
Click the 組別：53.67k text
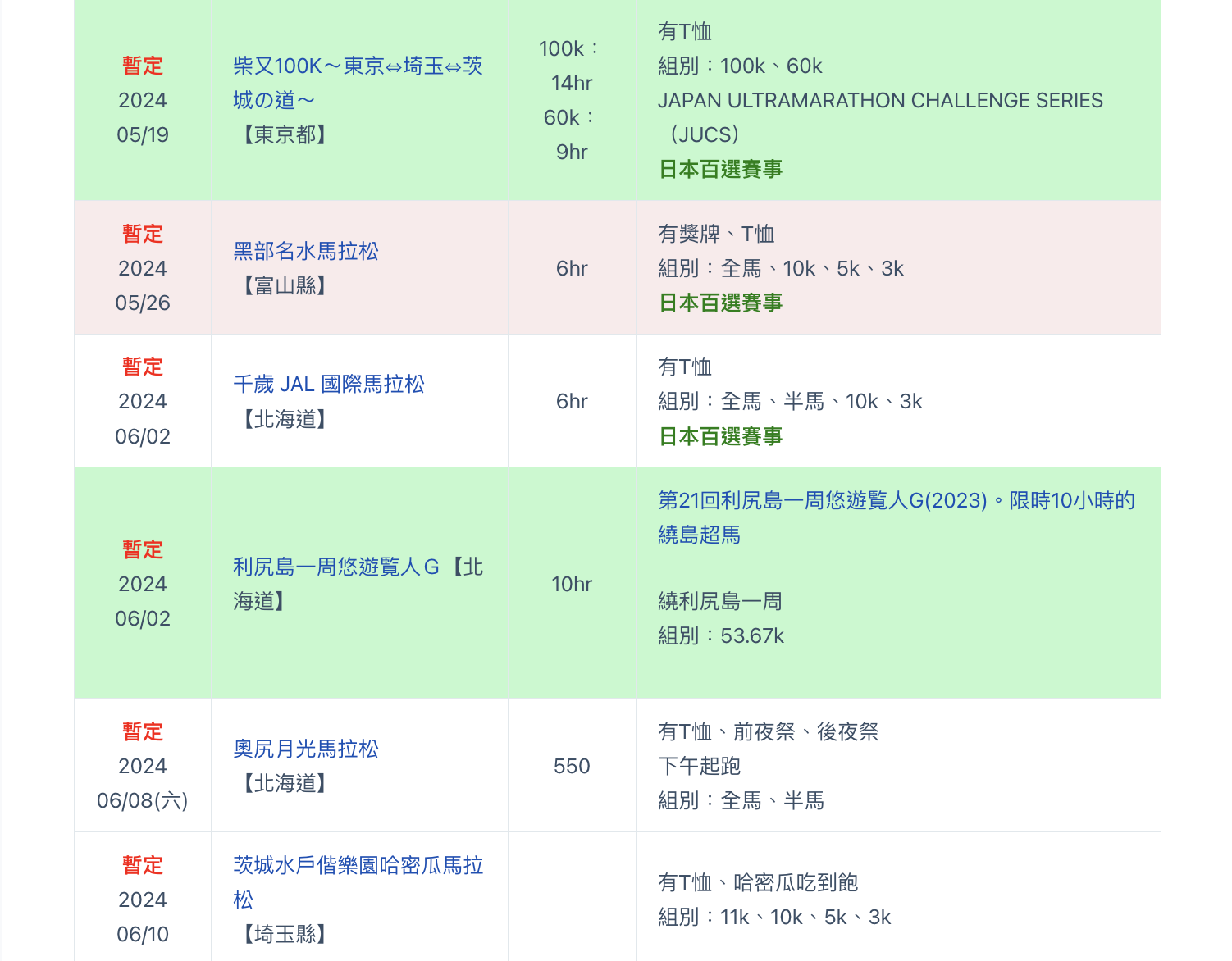(721, 635)
